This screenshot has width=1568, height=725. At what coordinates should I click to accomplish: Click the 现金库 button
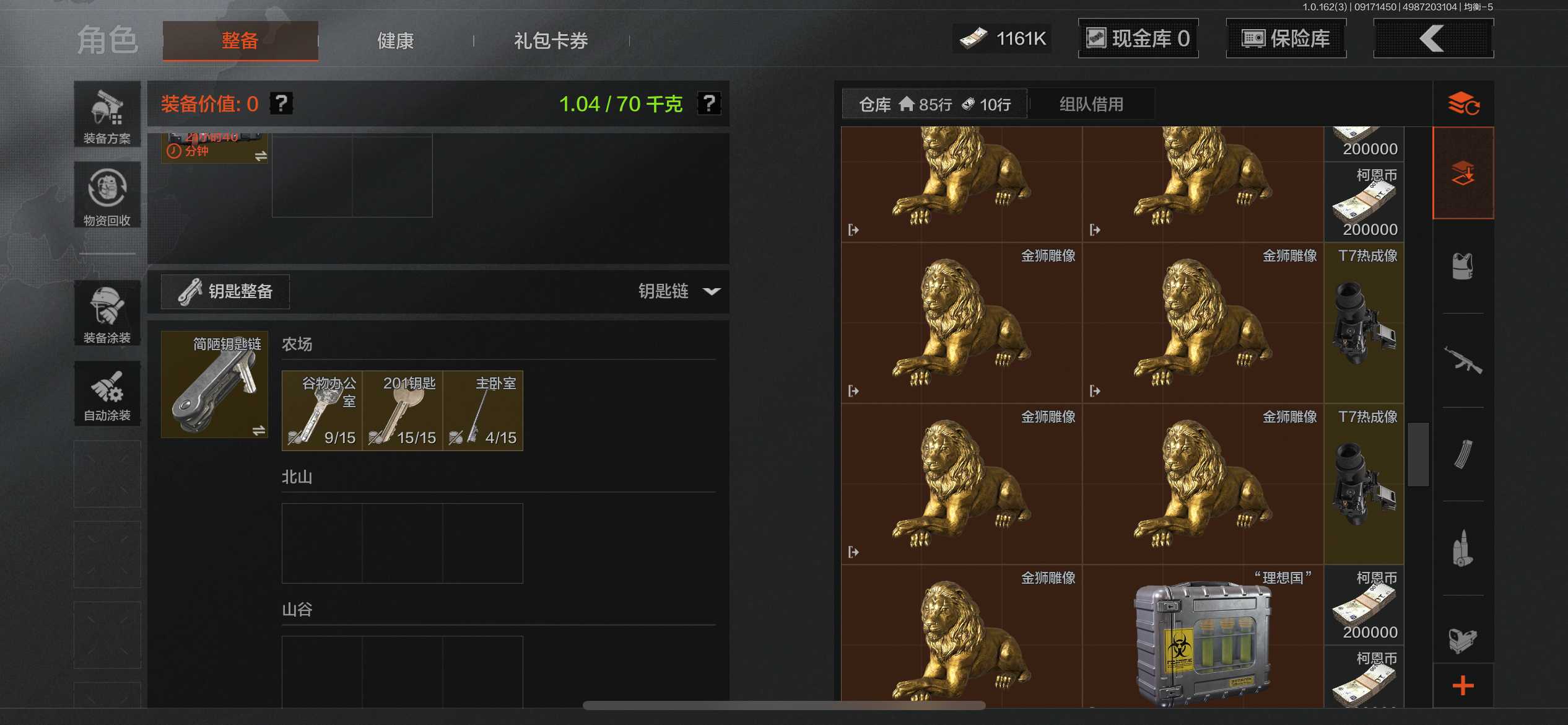point(1138,38)
